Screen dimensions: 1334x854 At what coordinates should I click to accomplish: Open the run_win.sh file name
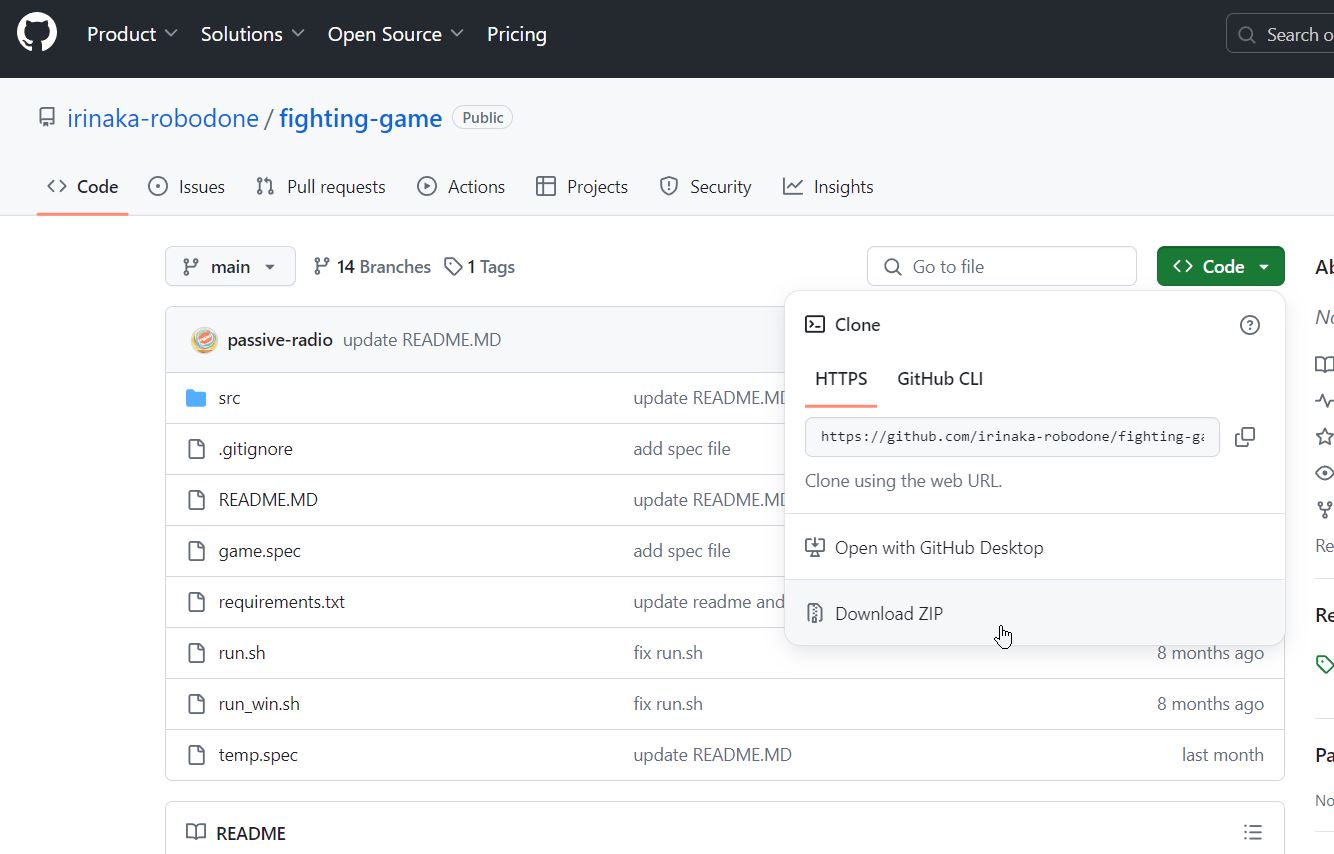[259, 704]
